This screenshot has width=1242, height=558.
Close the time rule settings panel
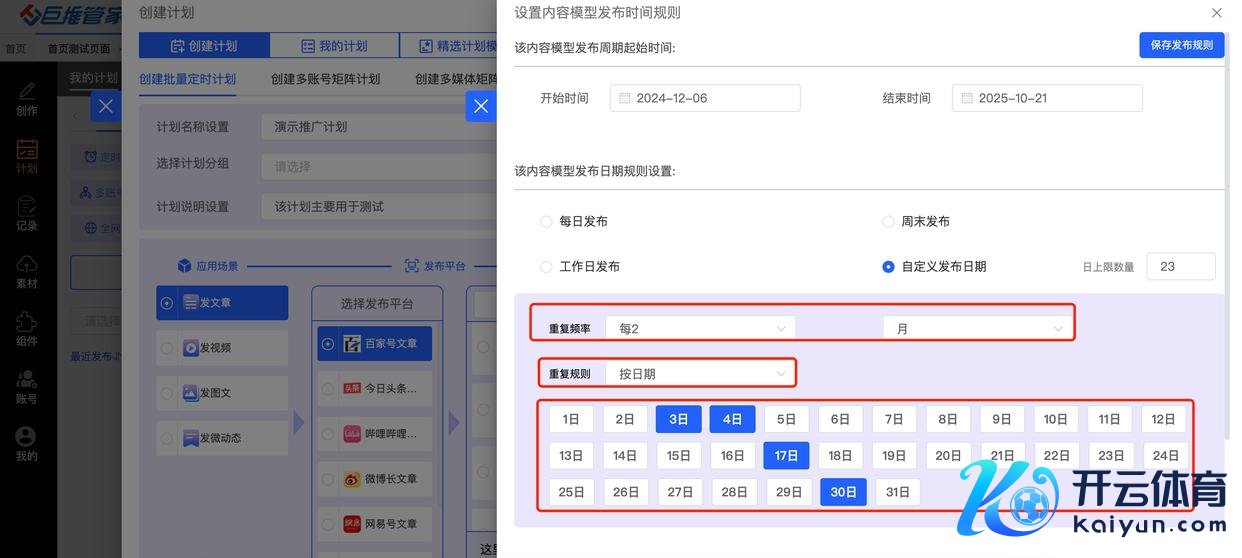[x=1216, y=13]
